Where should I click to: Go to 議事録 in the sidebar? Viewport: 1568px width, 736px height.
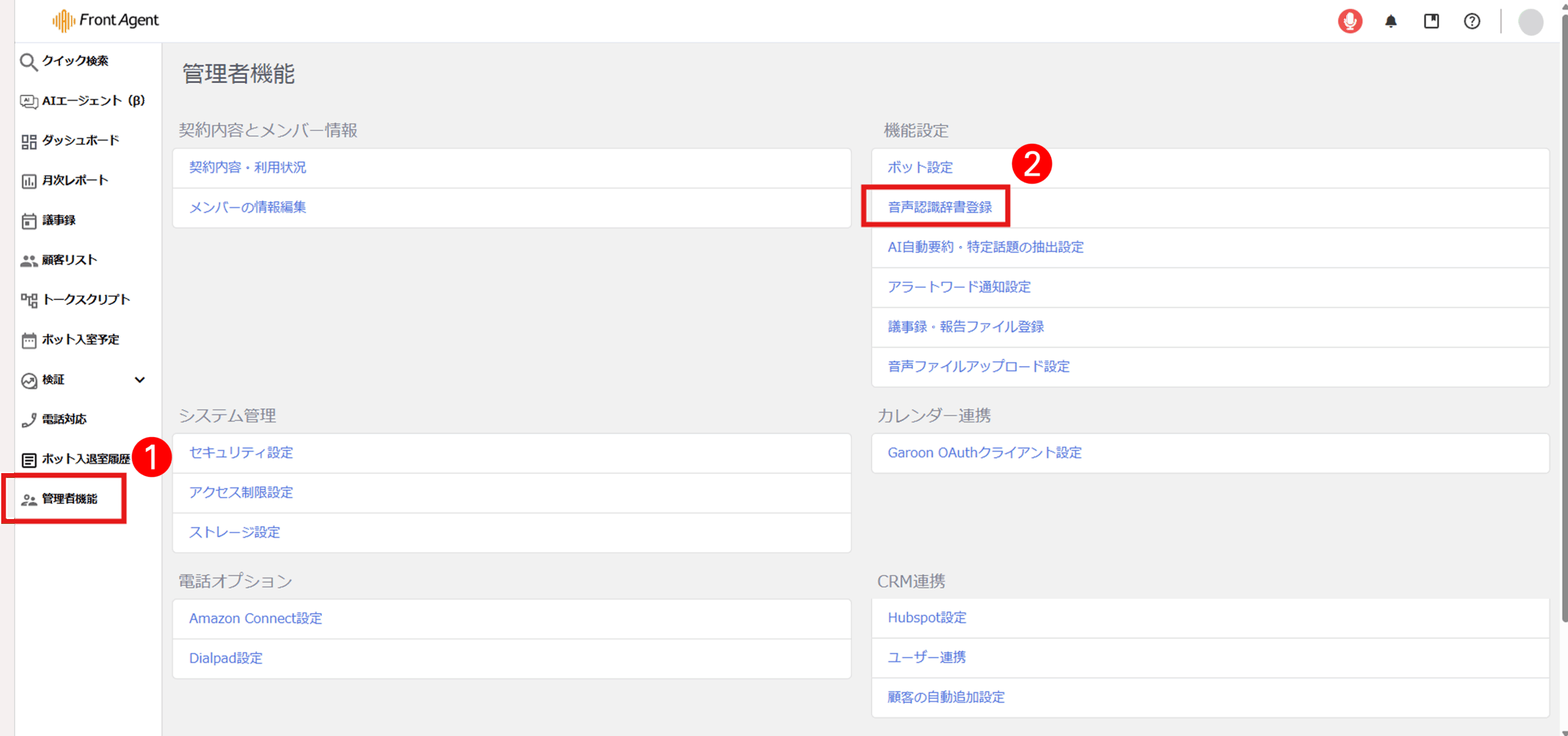coord(49,220)
